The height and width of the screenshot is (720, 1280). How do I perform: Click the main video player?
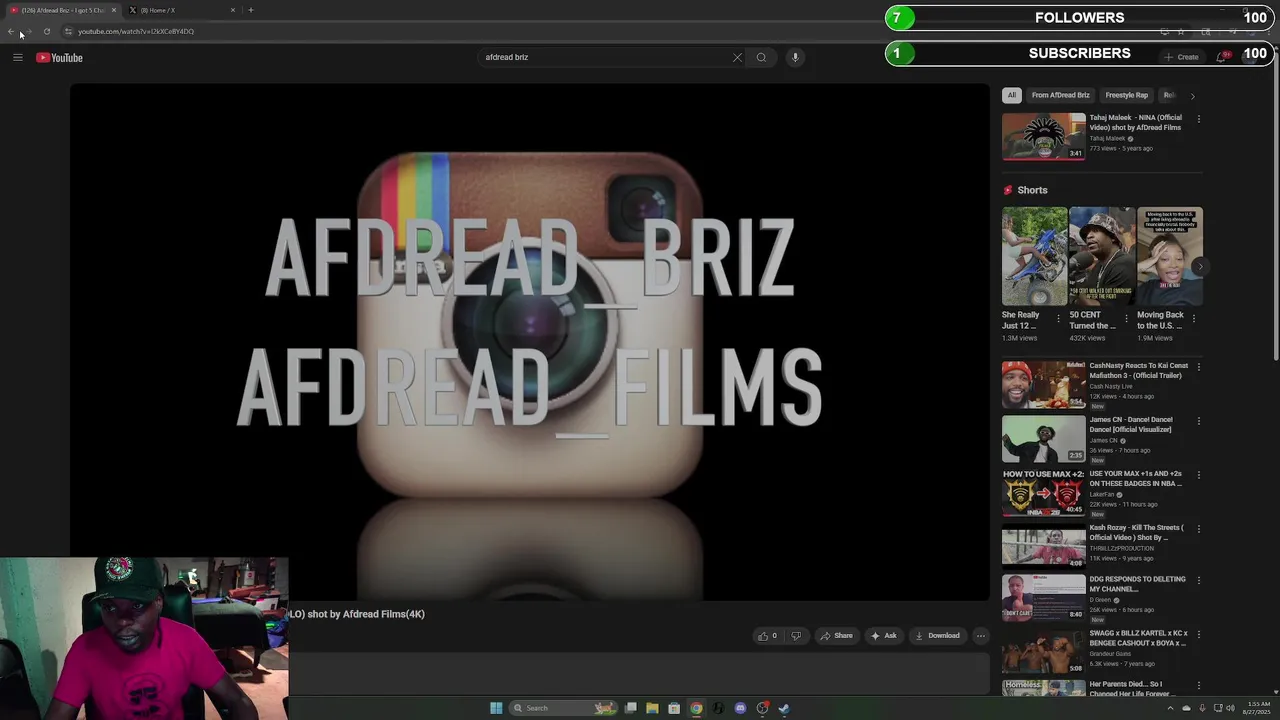529,342
